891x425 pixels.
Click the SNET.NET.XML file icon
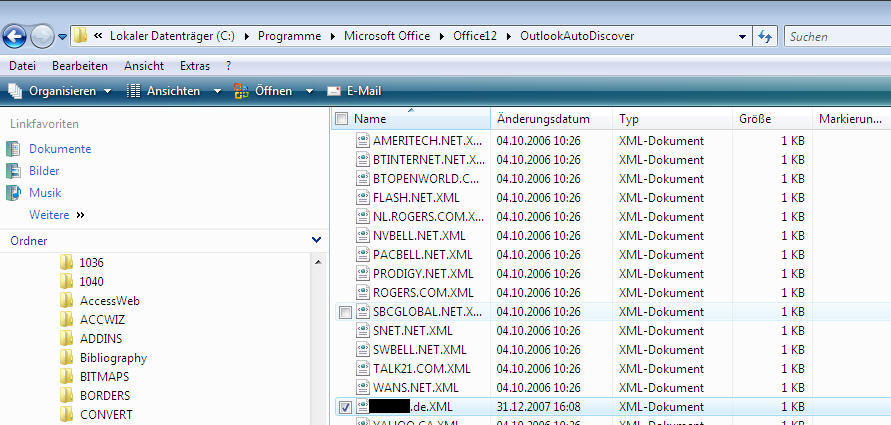(363, 331)
